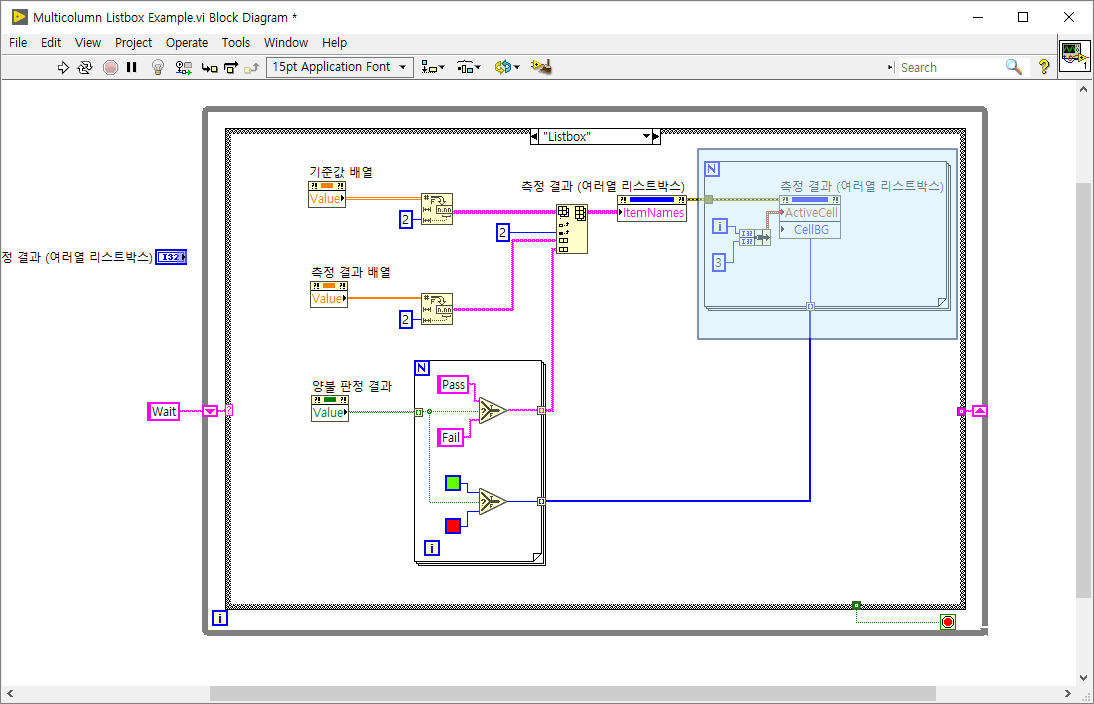Viewport: 1094px width, 704px height.
Task: Click the cluster Bundle node
Action: [755, 237]
